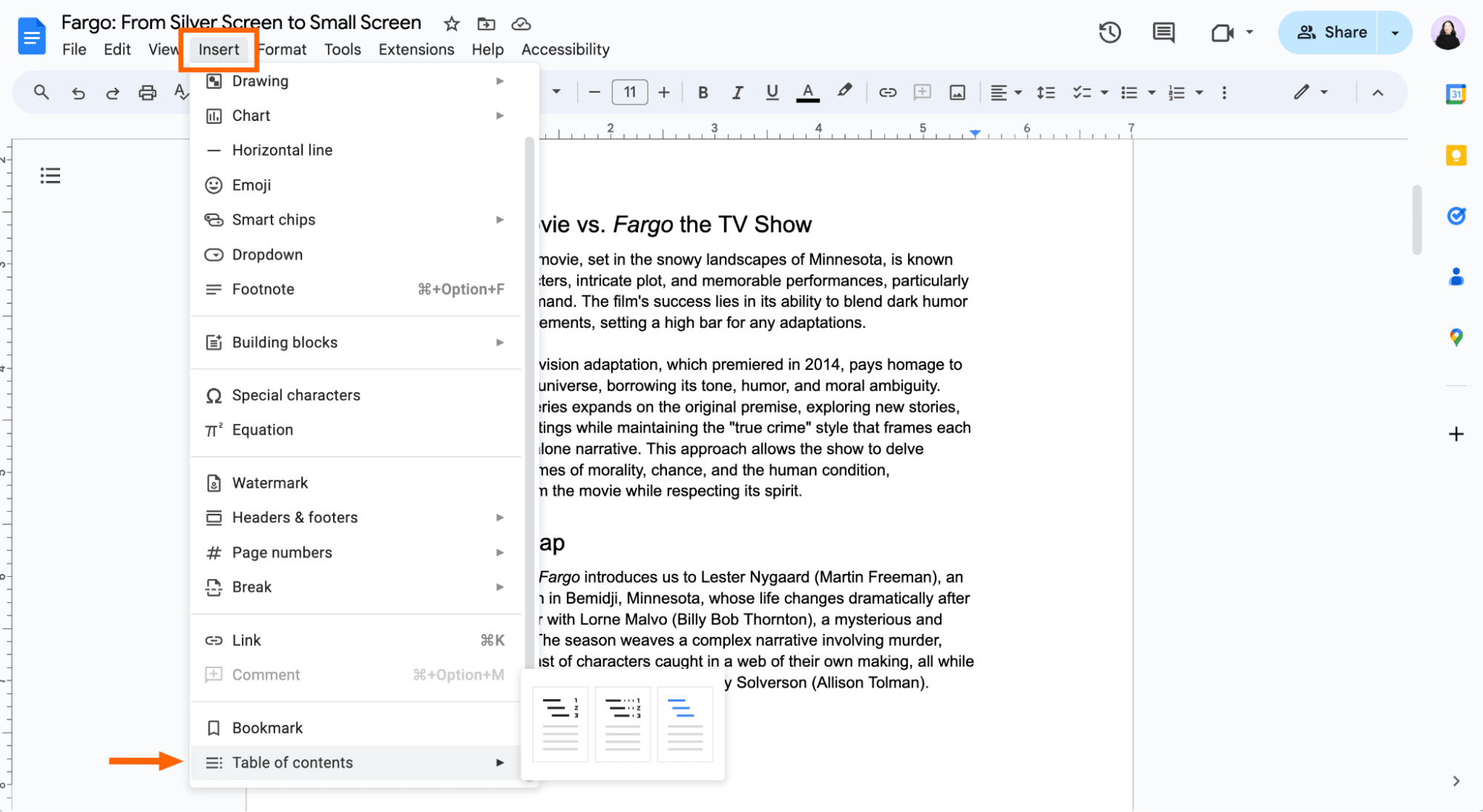Screen dimensions: 1483x812
Task: Open text color picker
Action: tap(807, 93)
